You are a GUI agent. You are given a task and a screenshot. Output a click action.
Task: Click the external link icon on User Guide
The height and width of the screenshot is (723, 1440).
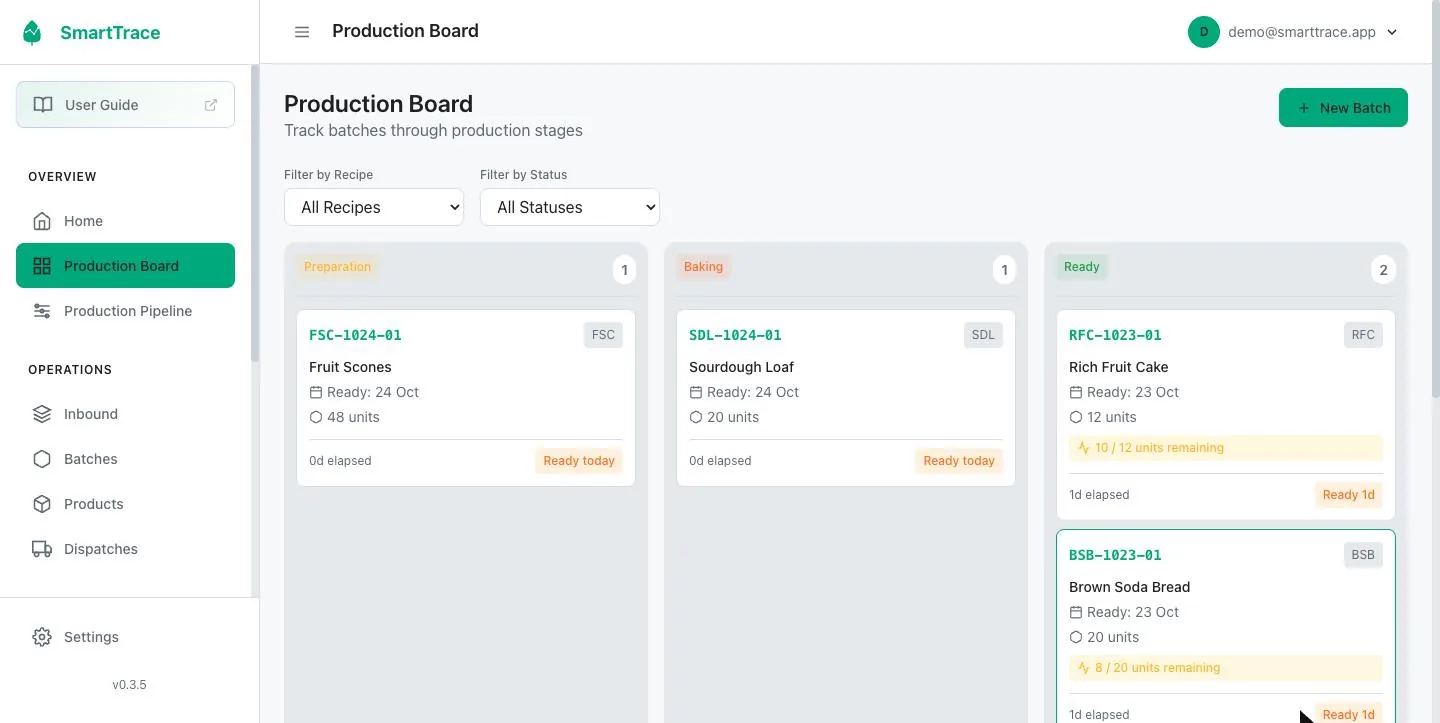point(211,105)
